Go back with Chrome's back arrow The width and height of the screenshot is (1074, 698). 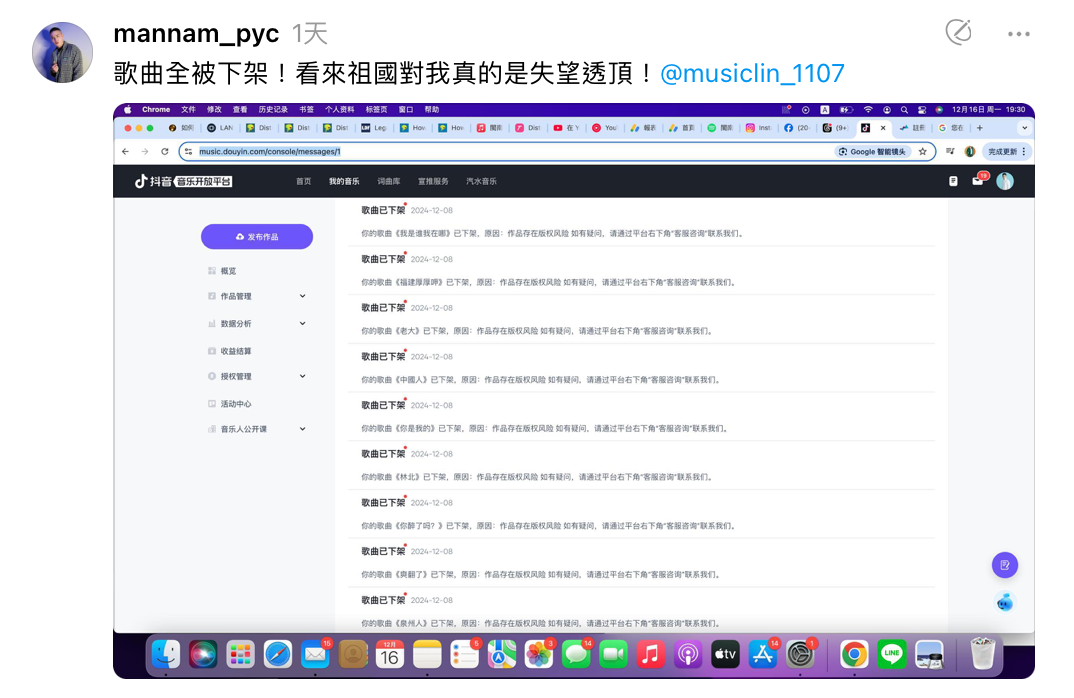click(x=125, y=151)
